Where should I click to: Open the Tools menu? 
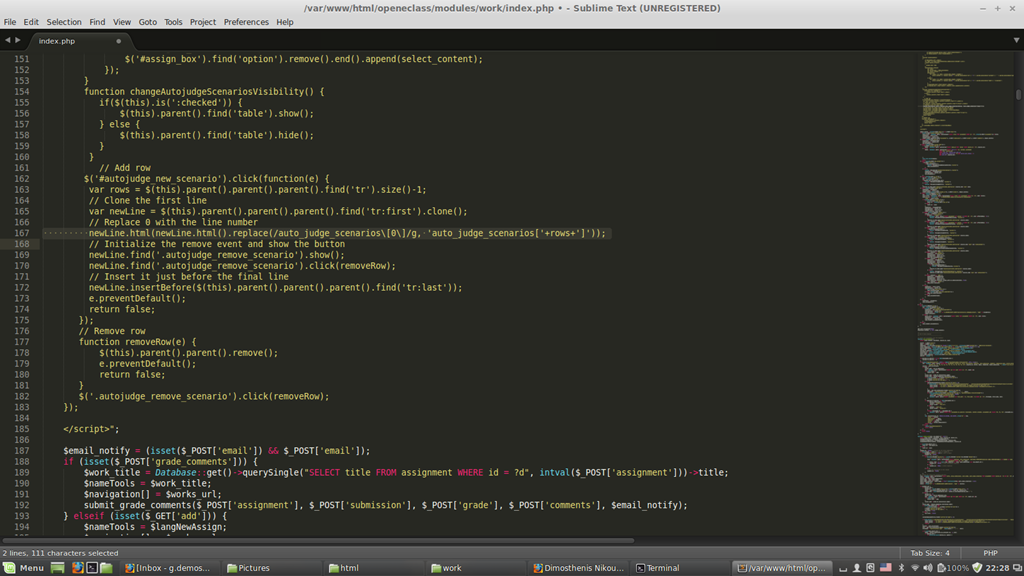[173, 22]
